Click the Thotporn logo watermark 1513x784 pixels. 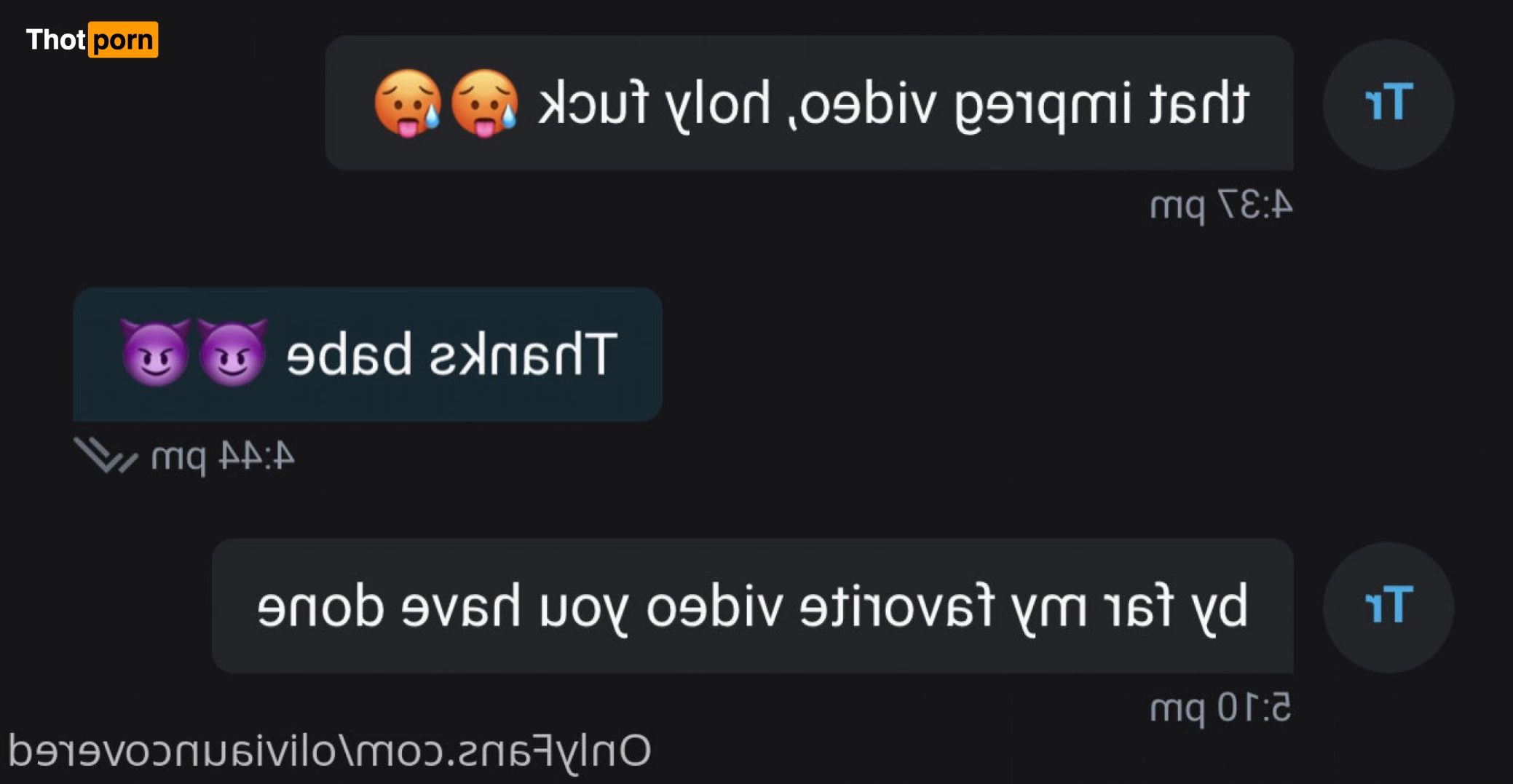pos(92,39)
